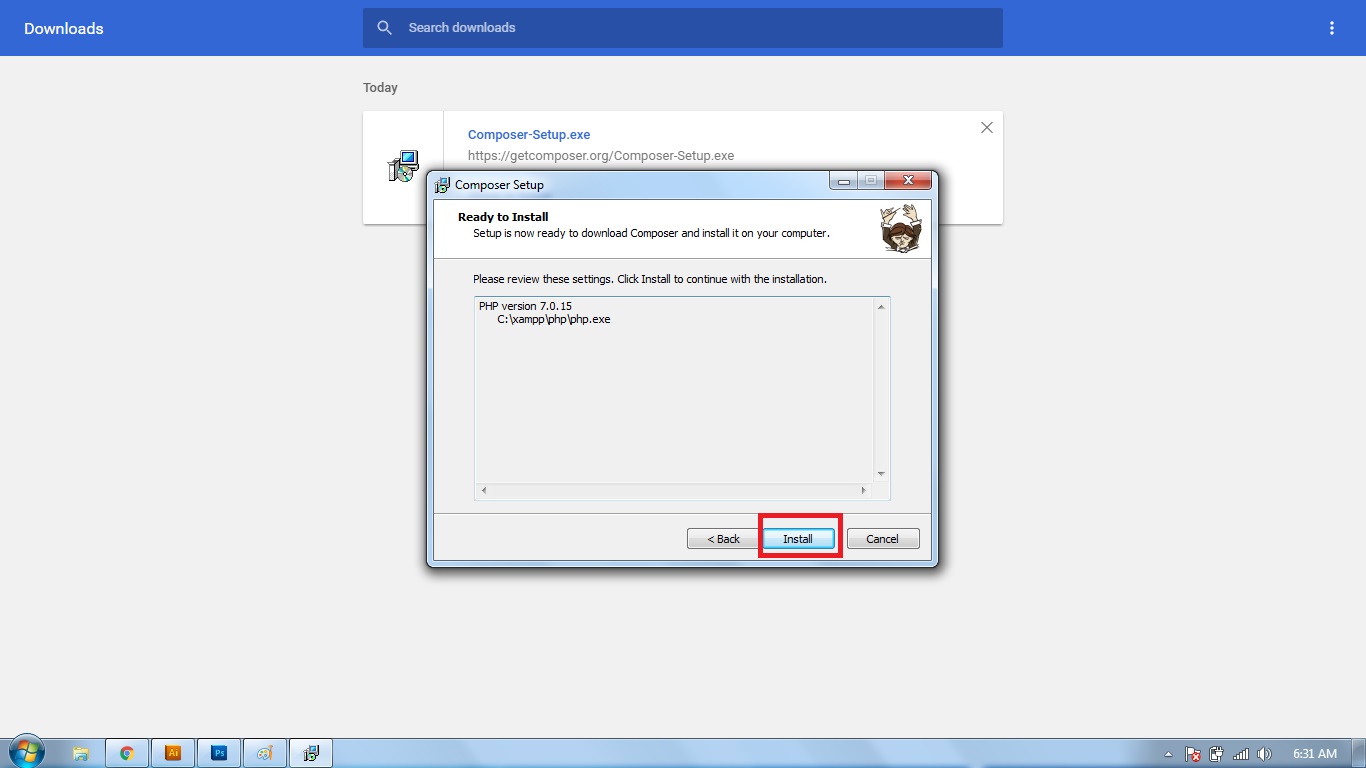Open the Action Center flag icon
Viewport: 1366px width, 768px height.
coord(1193,754)
